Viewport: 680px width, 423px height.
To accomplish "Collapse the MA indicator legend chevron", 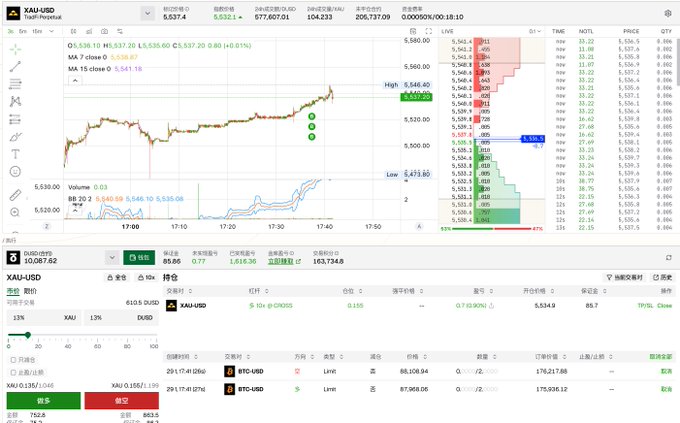I will [75, 81].
